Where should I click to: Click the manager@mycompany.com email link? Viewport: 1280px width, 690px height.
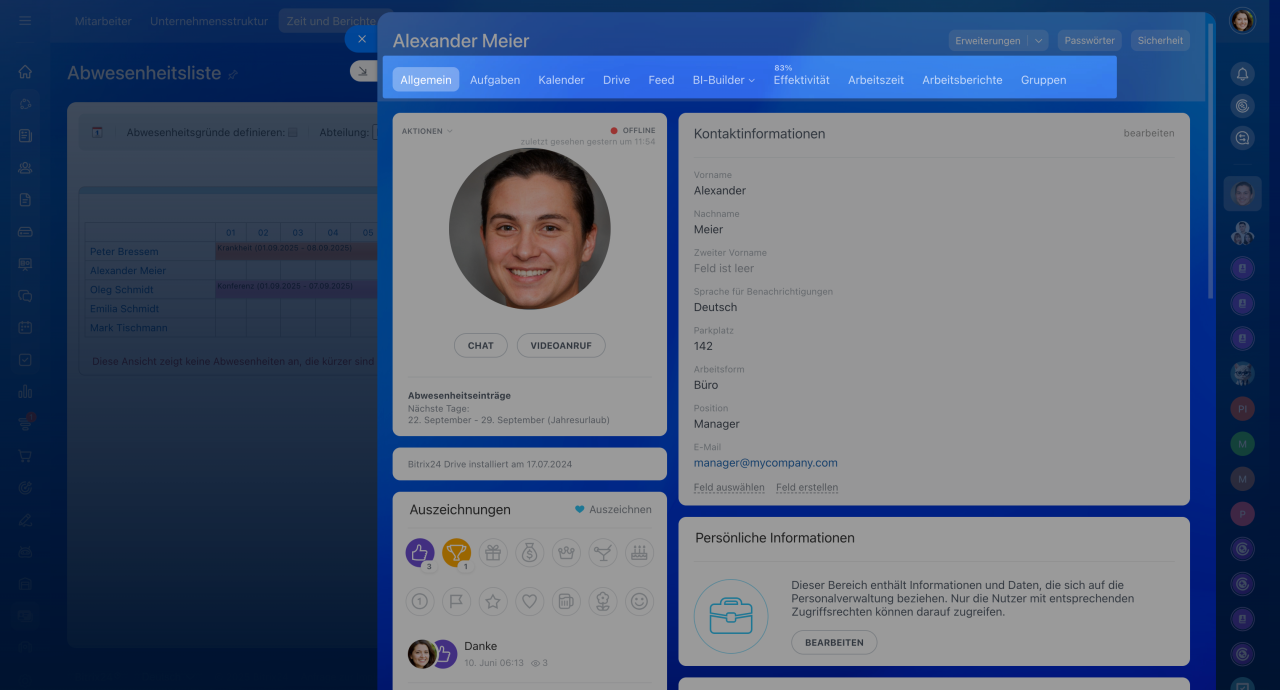765,463
